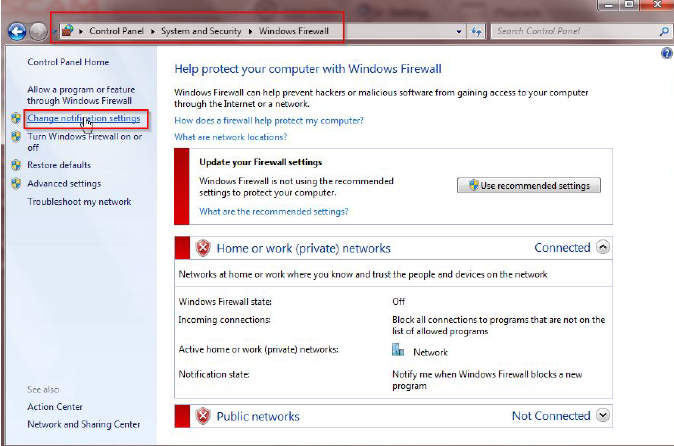674x446 pixels.
Task: Click the firewall icon in address bar
Action: click(68, 31)
